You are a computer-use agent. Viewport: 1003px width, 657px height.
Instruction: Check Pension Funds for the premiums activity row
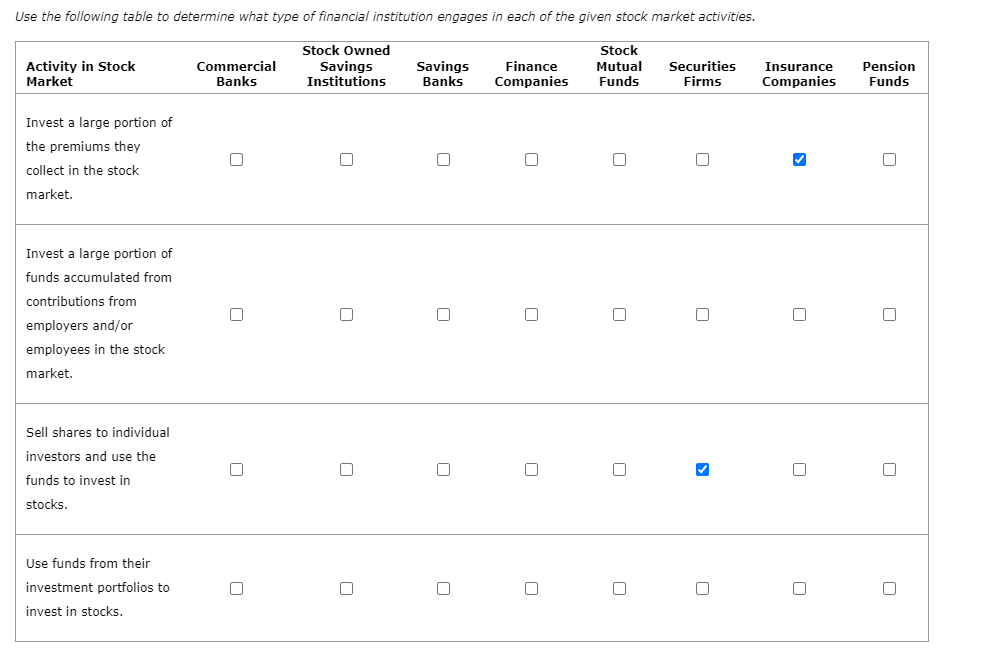click(x=889, y=159)
